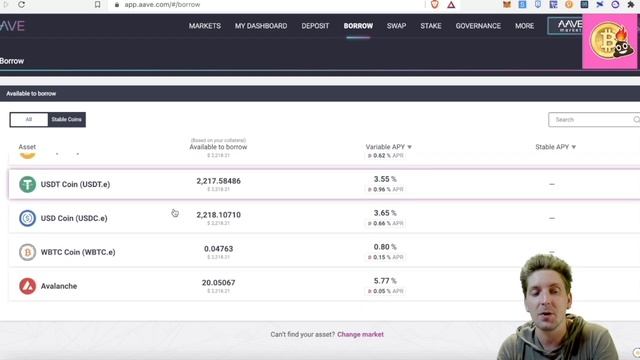This screenshot has width=640, height=360.
Task: Click the WBTC Coin bitcoin icon
Action: [27, 252]
